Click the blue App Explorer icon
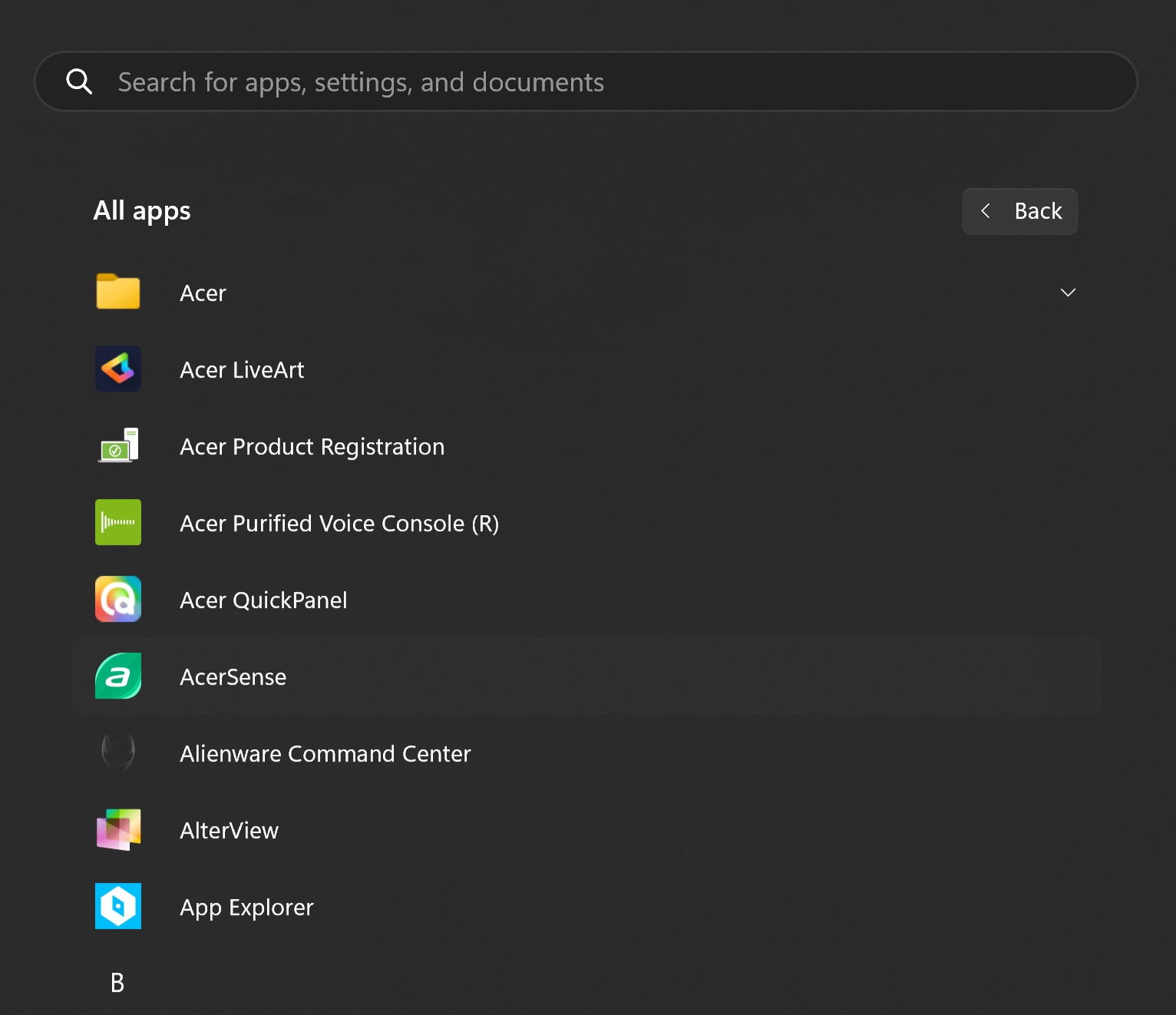Screen dimensions: 1176x1015 pos(118,906)
